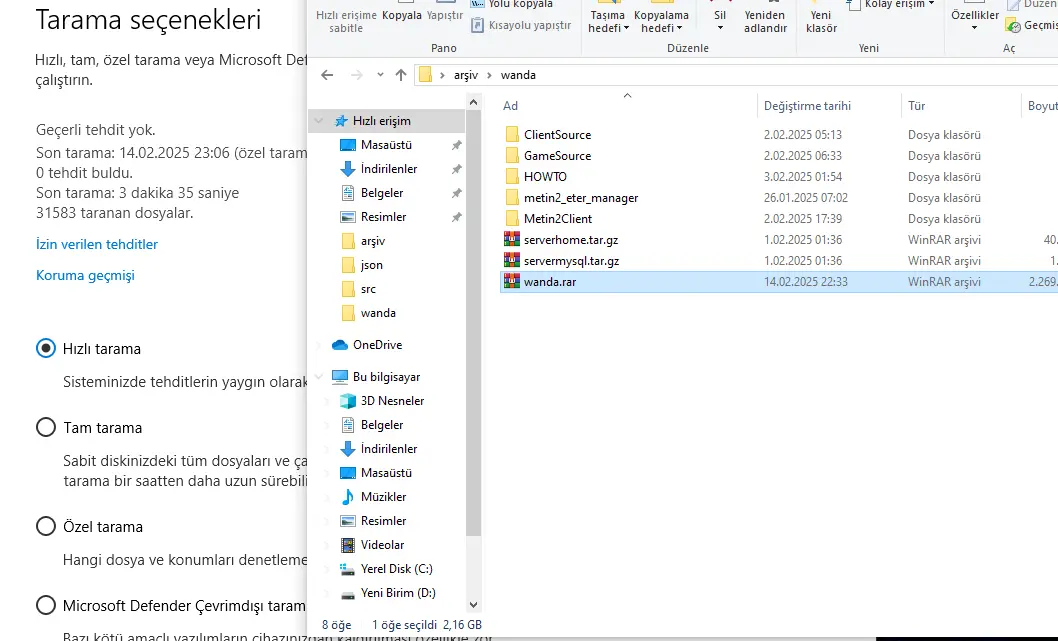Collapse the Hızlı erişim tree node

click(319, 121)
